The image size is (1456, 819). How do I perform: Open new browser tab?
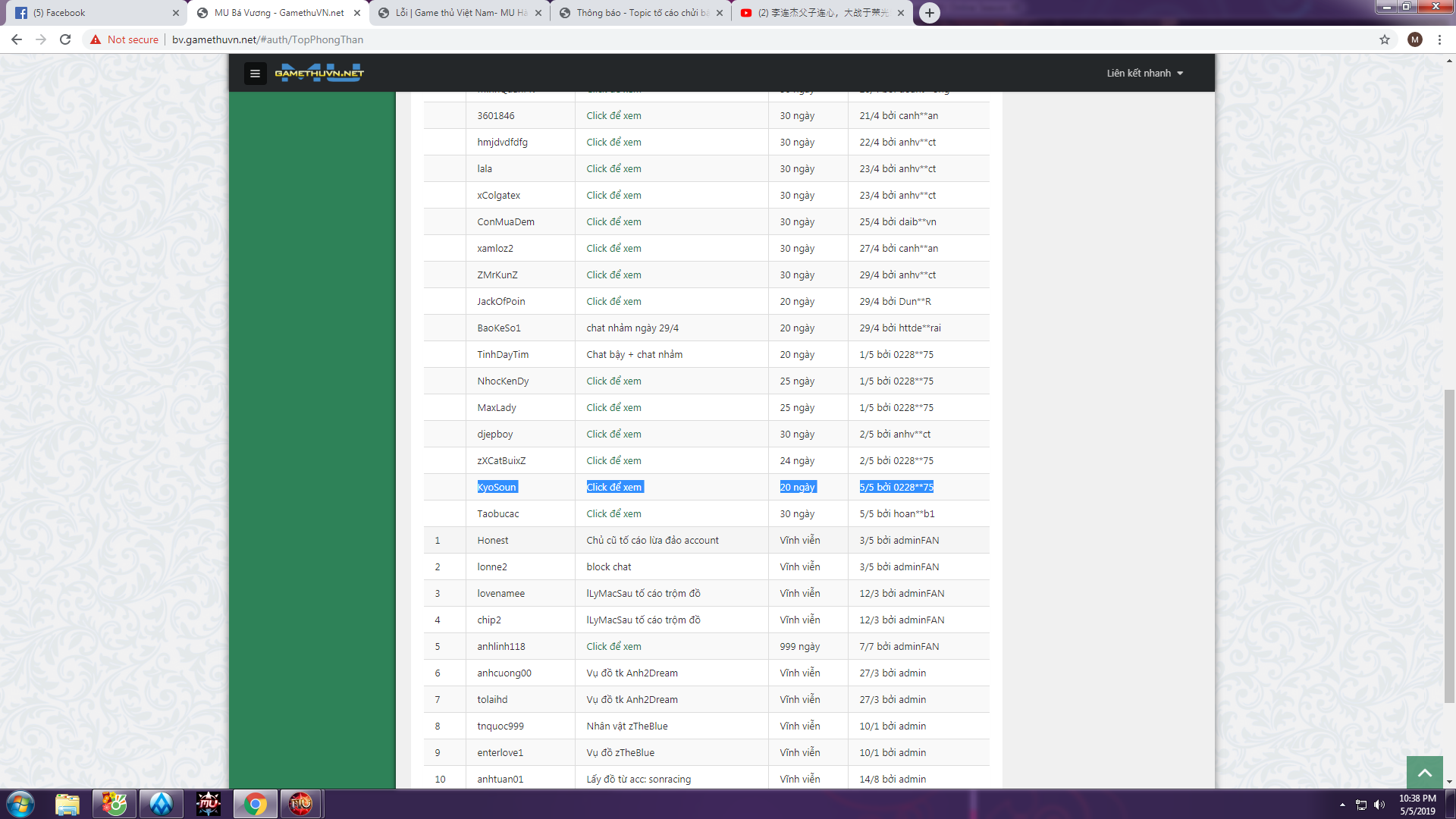click(929, 13)
